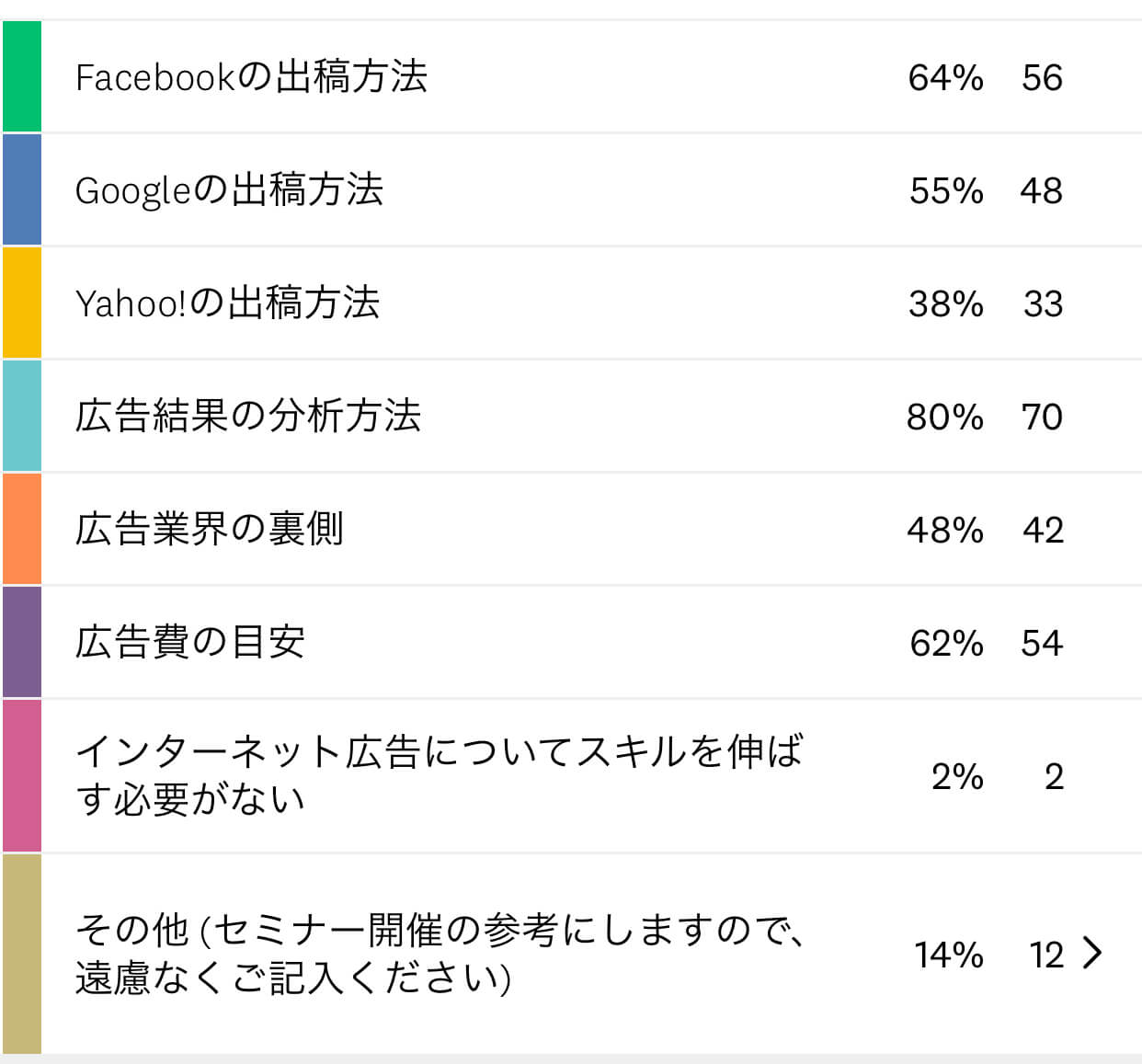Click the 80% value for 分析方法
This screenshot has height=1064, width=1142.
coord(944,417)
